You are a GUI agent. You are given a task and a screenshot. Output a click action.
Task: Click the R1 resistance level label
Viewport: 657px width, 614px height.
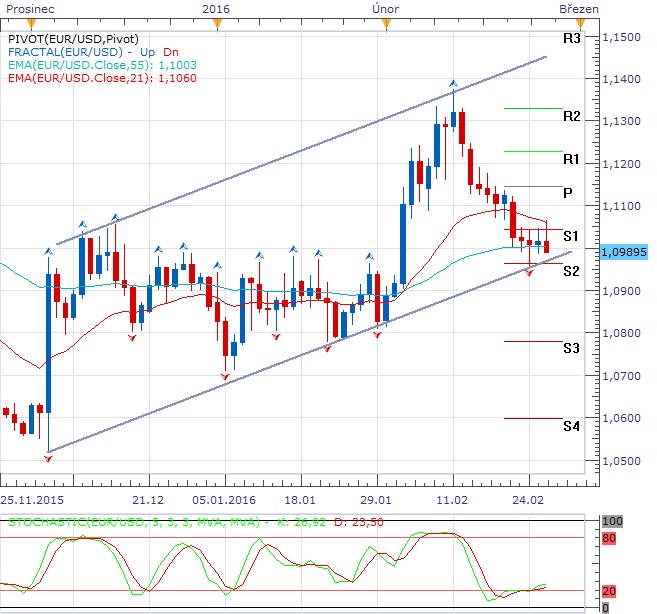coord(572,159)
